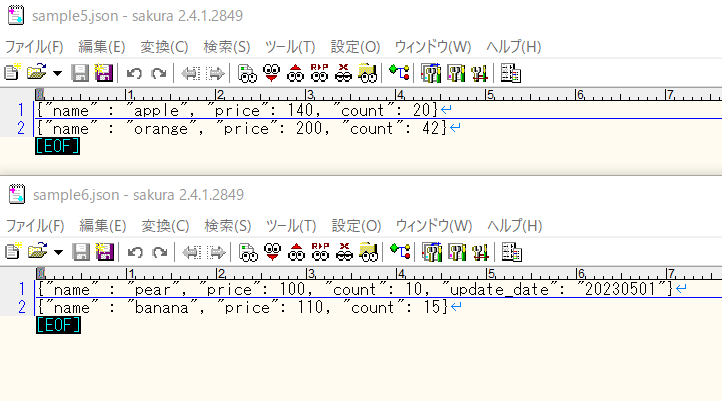This screenshot has width=722, height=401.
Task: Click Find Next down-arrow icon in sample6.json window
Action: [x=273, y=252]
